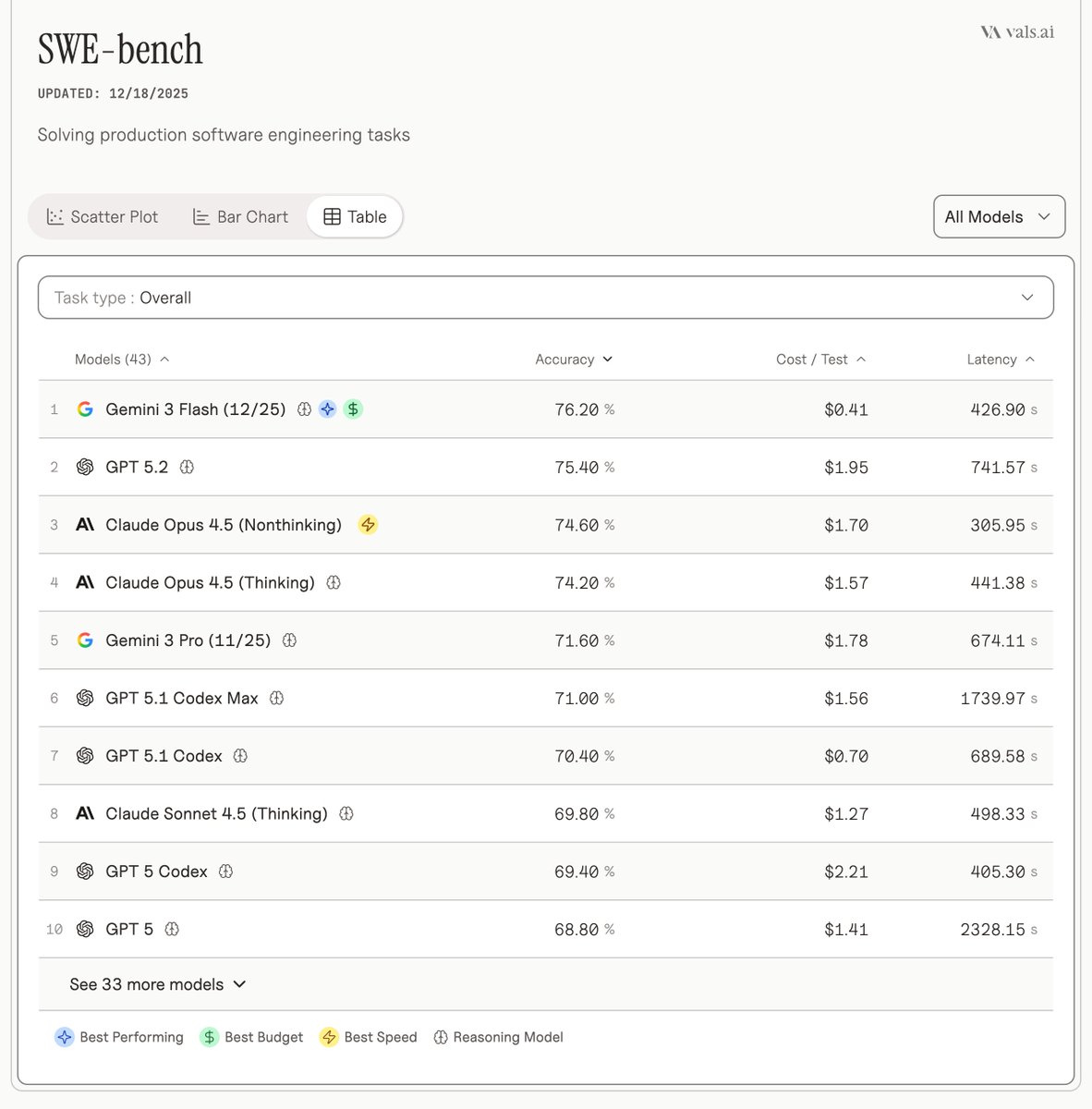Viewport: 1092px width, 1109px height.
Task: Sort by the Latency column header
Action: tap(1001, 360)
